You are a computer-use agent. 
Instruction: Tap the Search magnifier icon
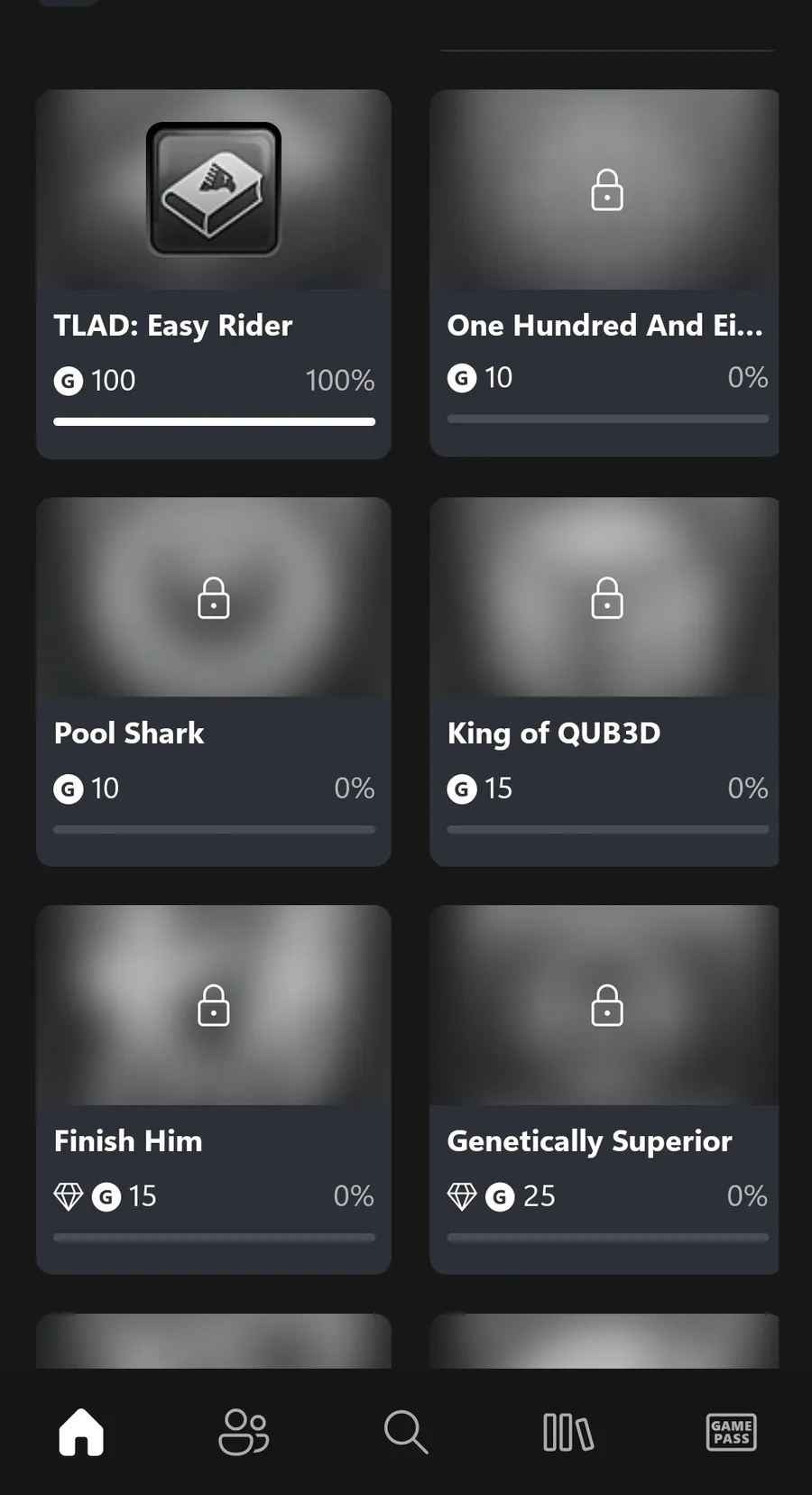pos(406,1432)
